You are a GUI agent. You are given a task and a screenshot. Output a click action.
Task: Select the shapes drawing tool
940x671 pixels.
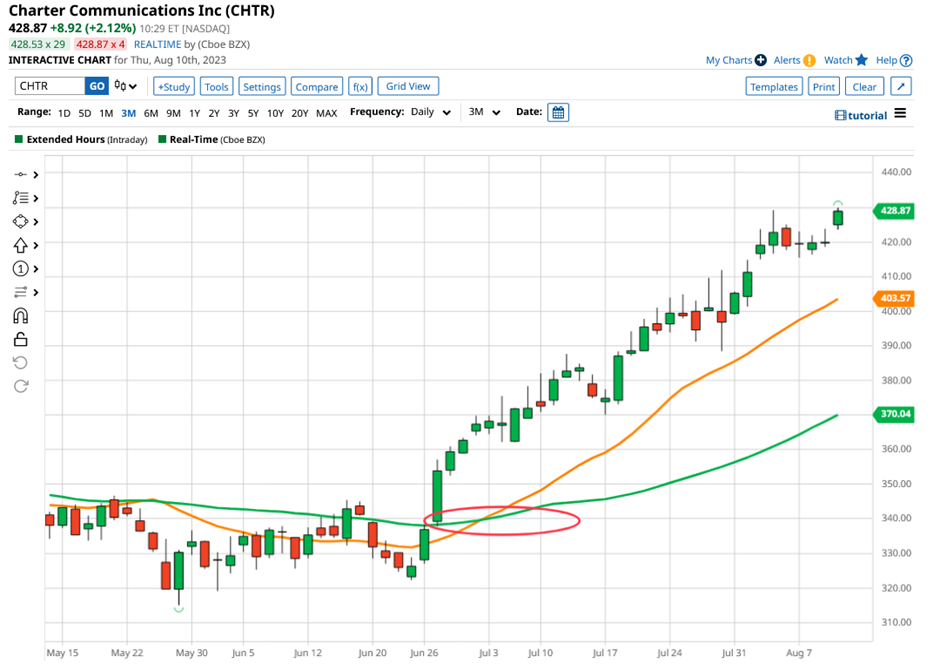(20, 222)
